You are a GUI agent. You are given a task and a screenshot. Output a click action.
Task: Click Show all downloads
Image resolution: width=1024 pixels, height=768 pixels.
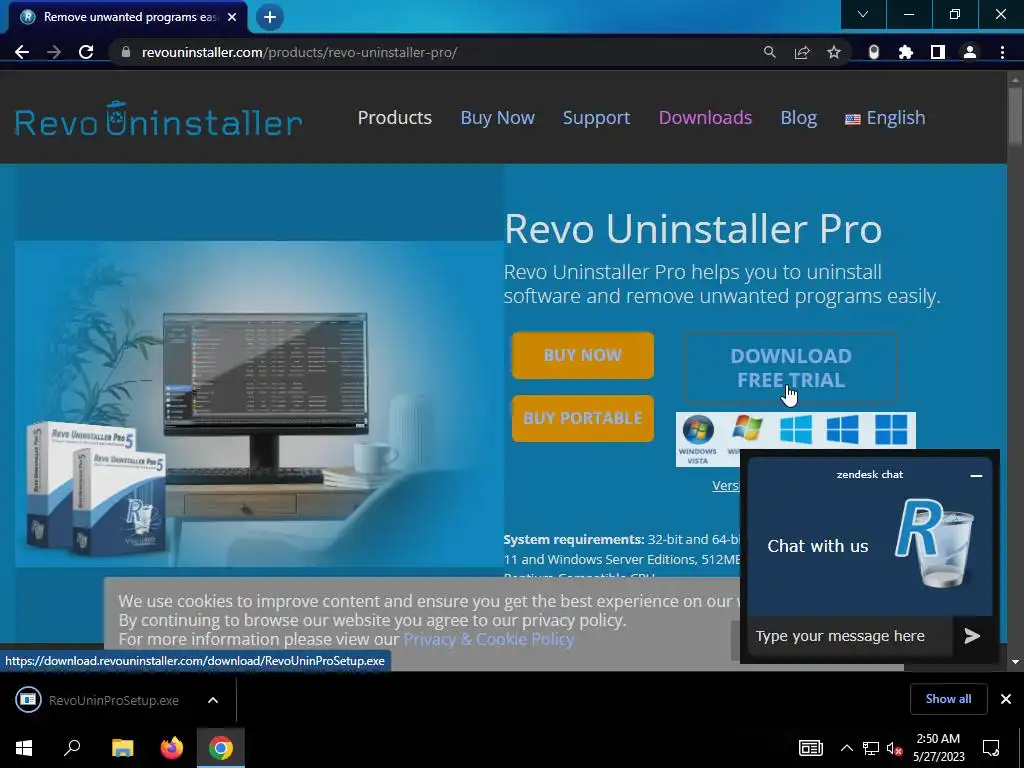pos(948,699)
